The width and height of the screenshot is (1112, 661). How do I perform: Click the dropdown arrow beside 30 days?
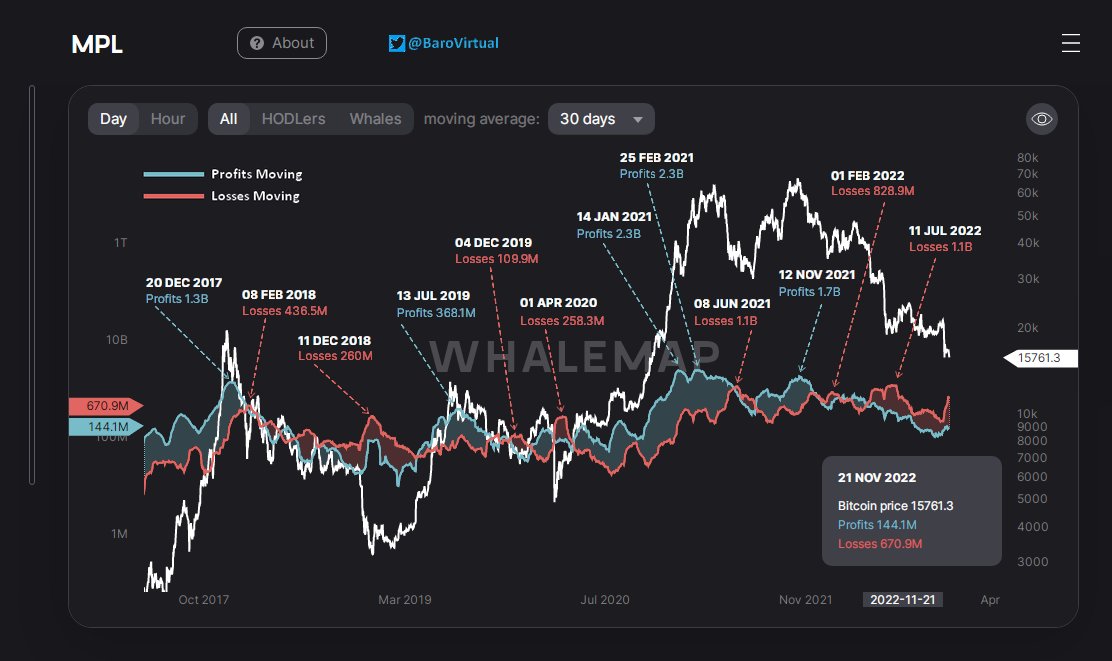(x=638, y=120)
